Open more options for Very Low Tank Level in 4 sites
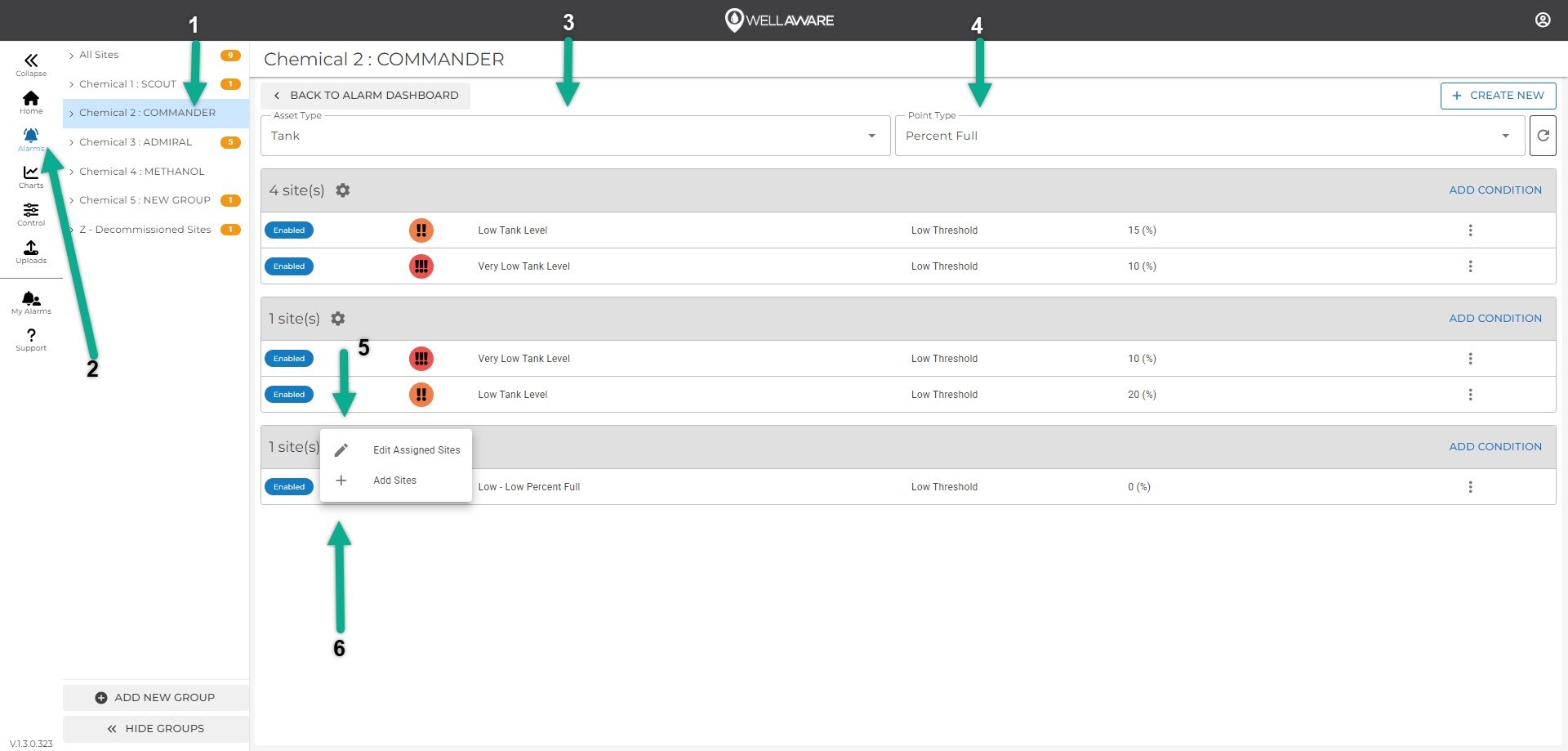 [1470, 266]
